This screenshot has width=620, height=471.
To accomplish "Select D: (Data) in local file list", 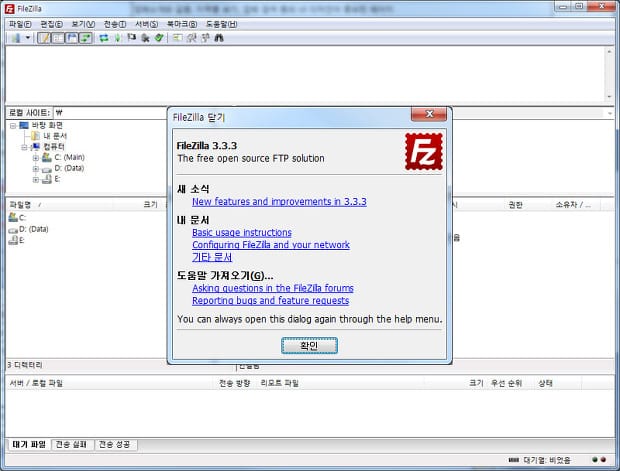I will click(x=28, y=229).
